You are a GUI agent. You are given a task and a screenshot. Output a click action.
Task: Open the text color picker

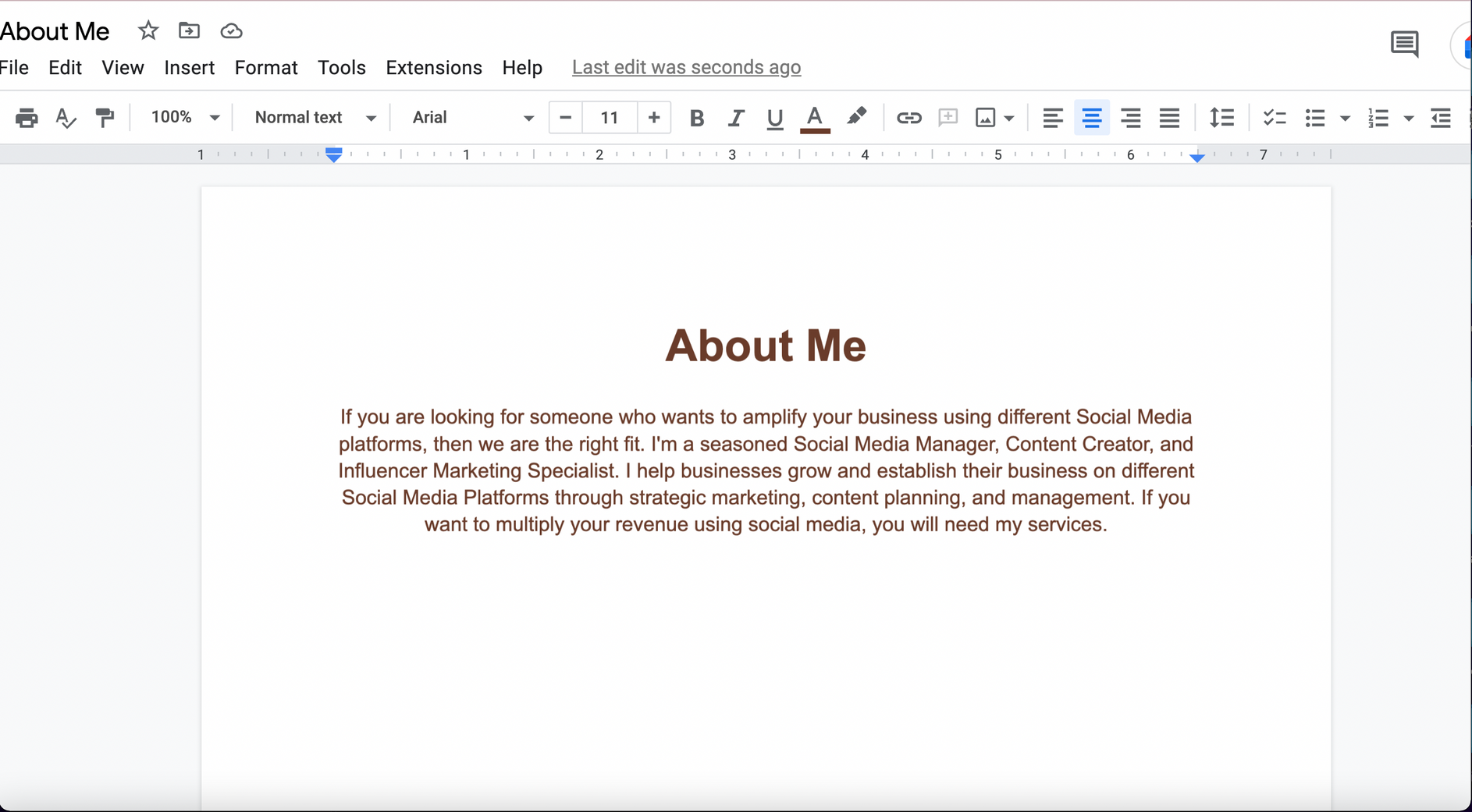coord(815,118)
